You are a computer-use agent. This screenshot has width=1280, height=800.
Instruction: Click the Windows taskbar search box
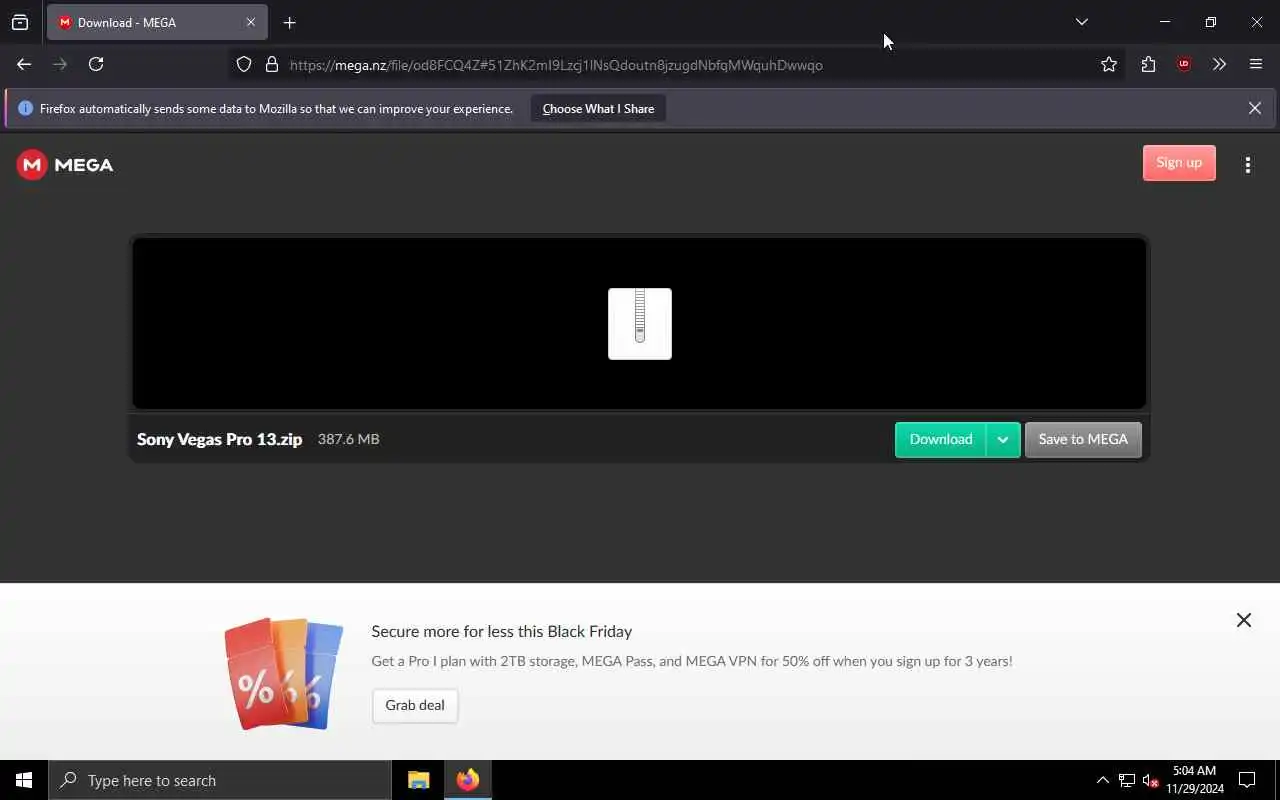tap(220, 780)
